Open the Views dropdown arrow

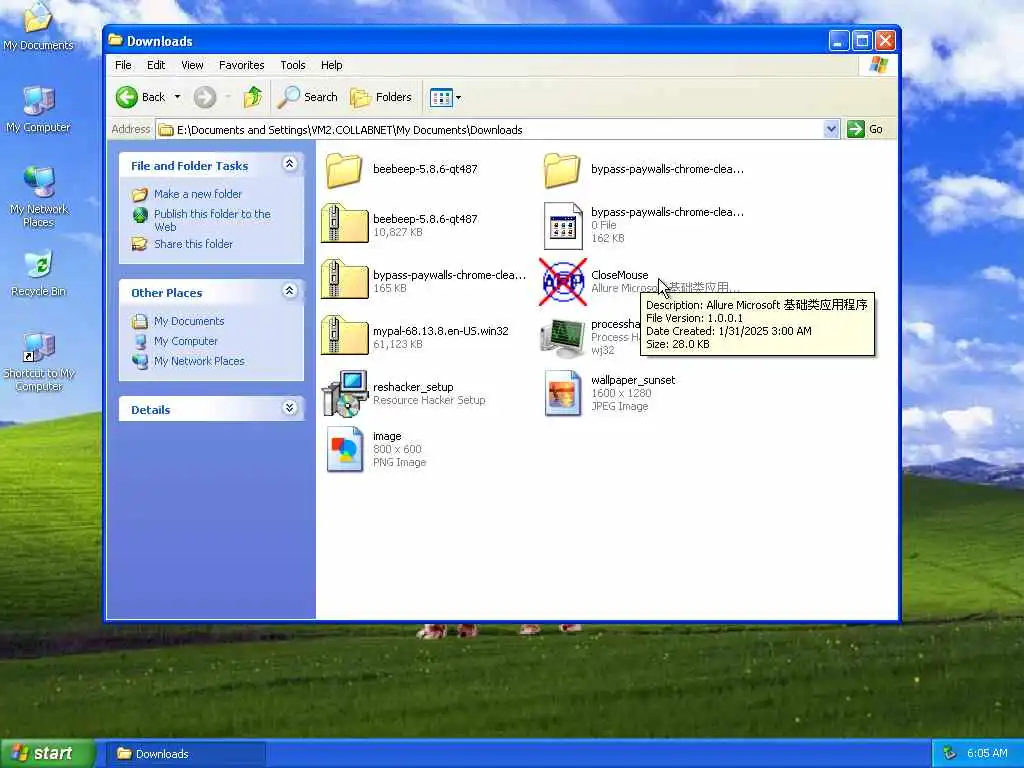458,98
